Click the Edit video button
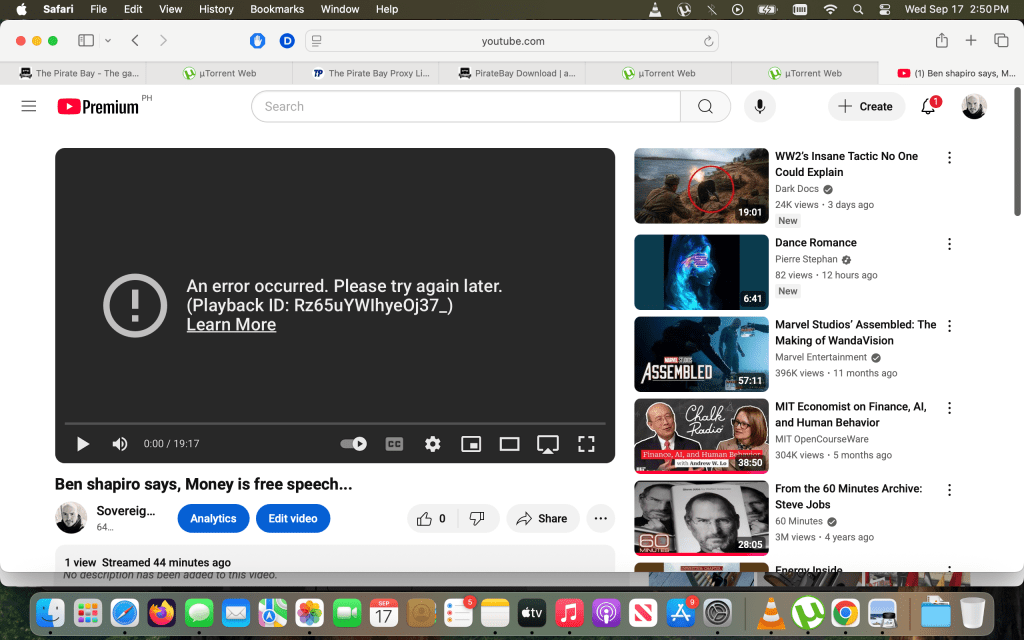The height and width of the screenshot is (640, 1024). (292, 519)
